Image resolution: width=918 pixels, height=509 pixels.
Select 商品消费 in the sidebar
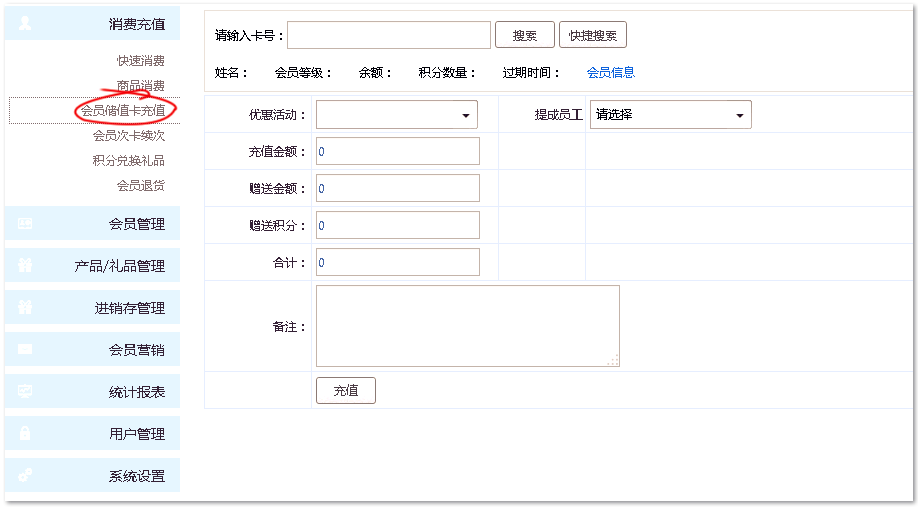pos(141,86)
